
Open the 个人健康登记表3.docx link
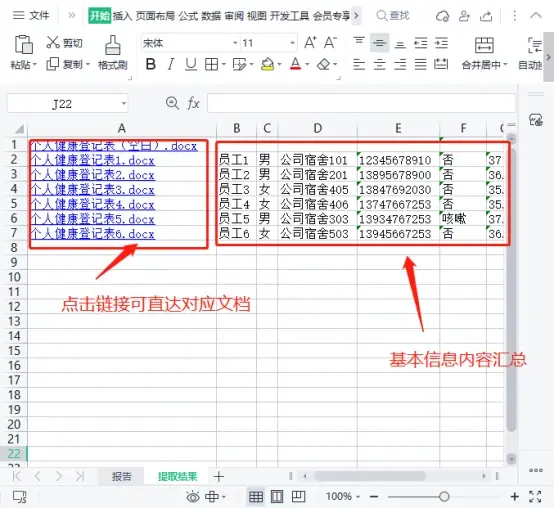[93, 190]
